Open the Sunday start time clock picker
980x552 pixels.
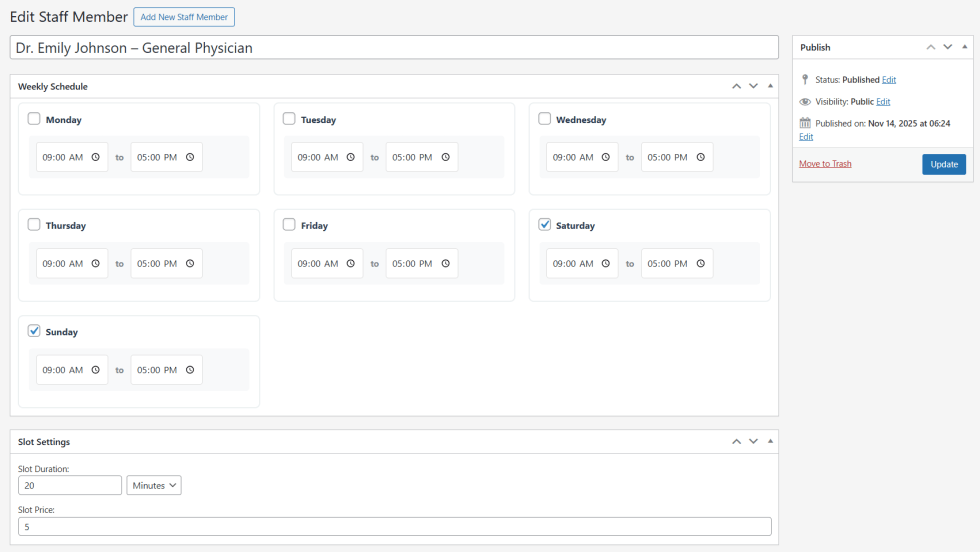click(x=96, y=370)
